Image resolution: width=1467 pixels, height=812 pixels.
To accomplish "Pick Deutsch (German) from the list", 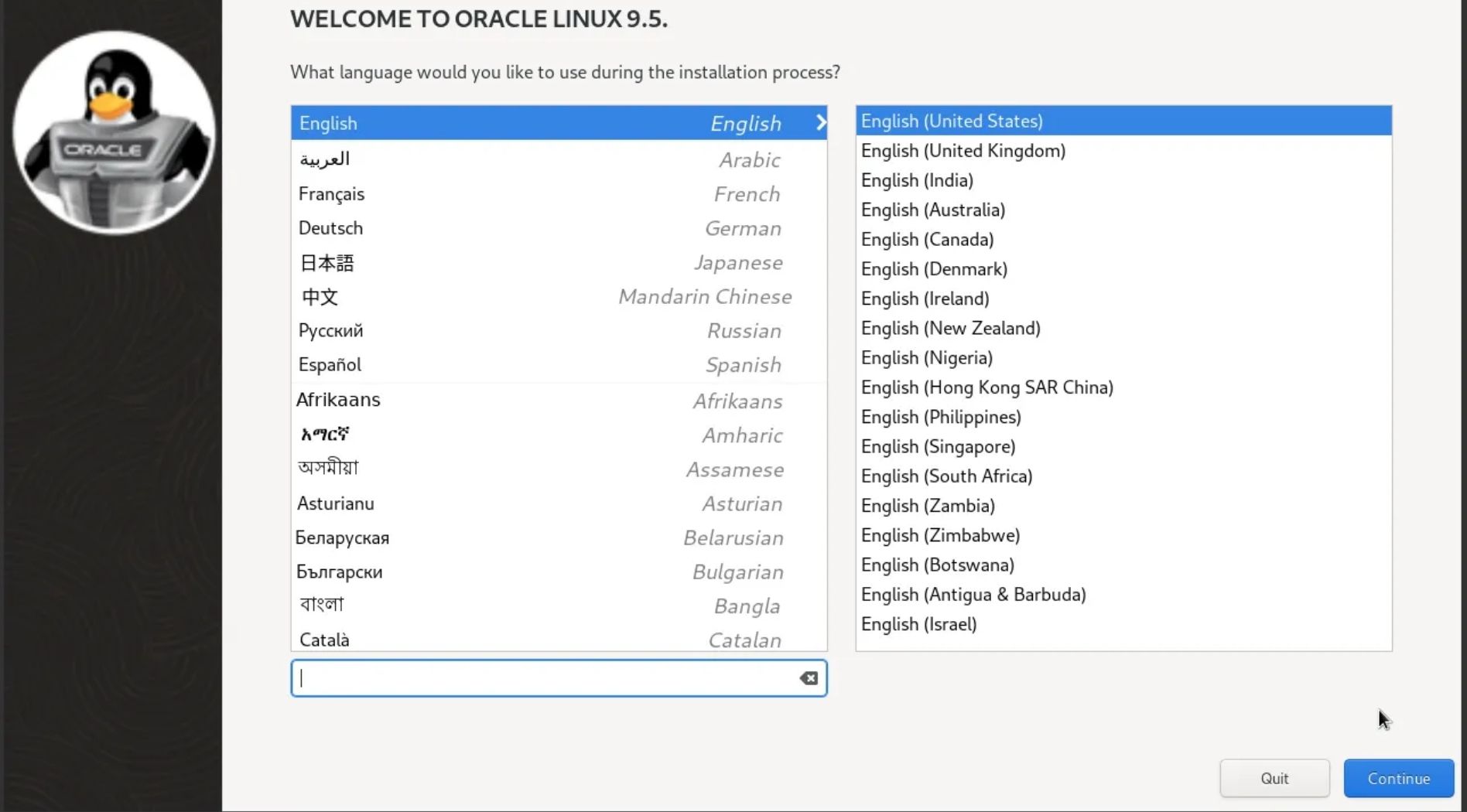I will point(559,228).
